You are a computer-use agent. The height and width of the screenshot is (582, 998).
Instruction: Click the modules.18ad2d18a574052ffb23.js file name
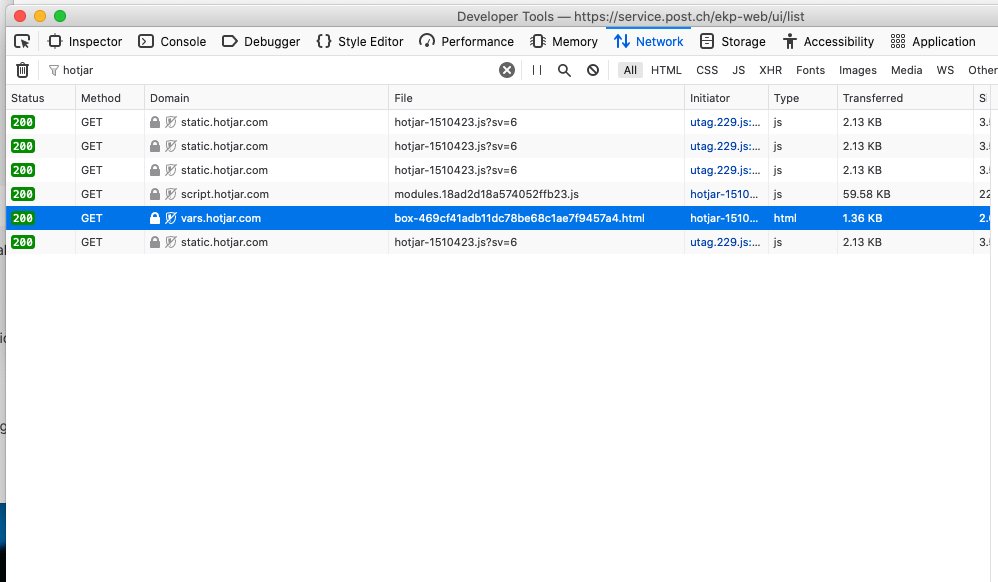(x=486, y=194)
